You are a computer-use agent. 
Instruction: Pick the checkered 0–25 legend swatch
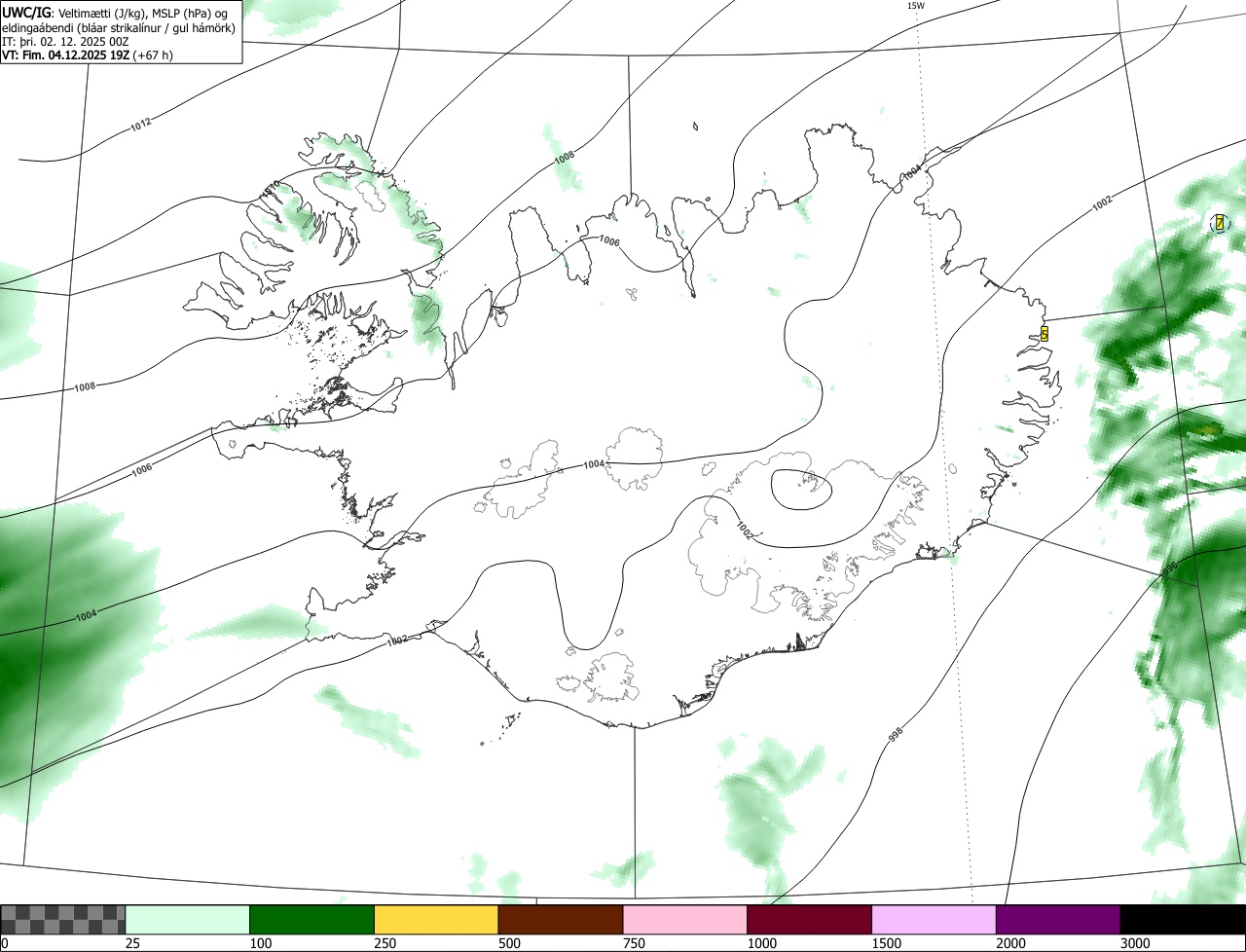click(x=63, y=920)
